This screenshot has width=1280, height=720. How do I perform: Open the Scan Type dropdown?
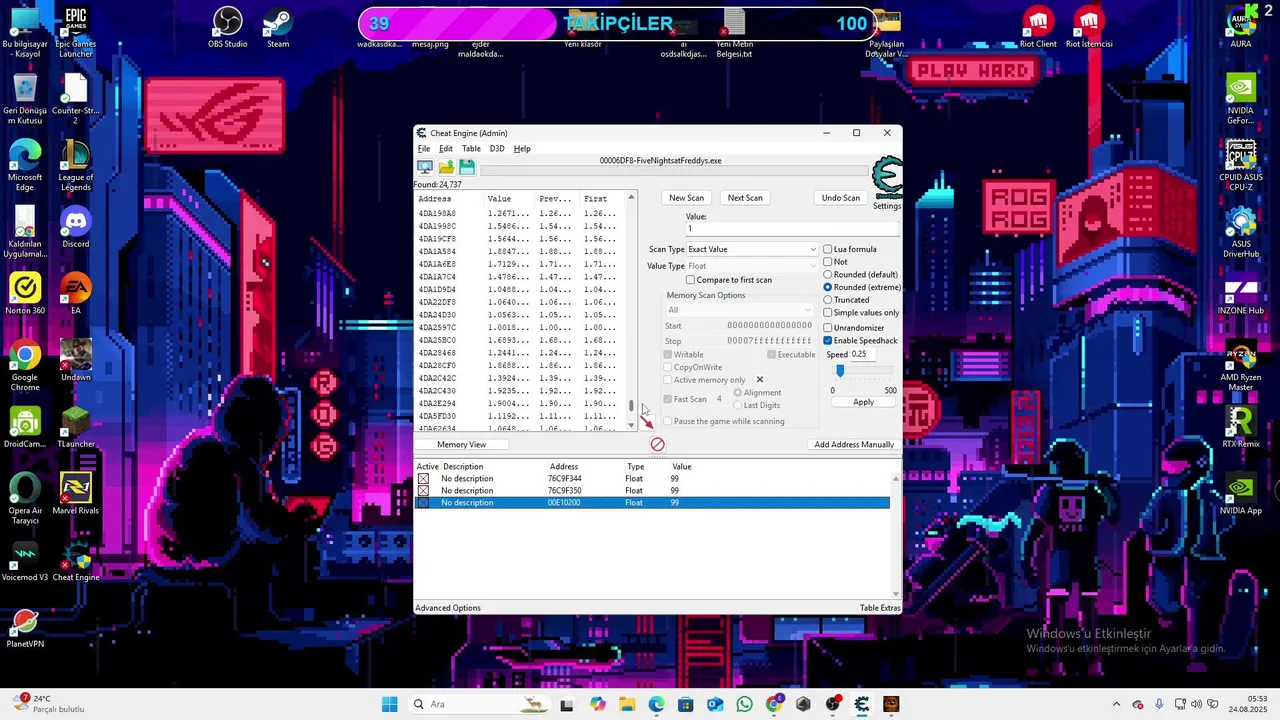752,249
